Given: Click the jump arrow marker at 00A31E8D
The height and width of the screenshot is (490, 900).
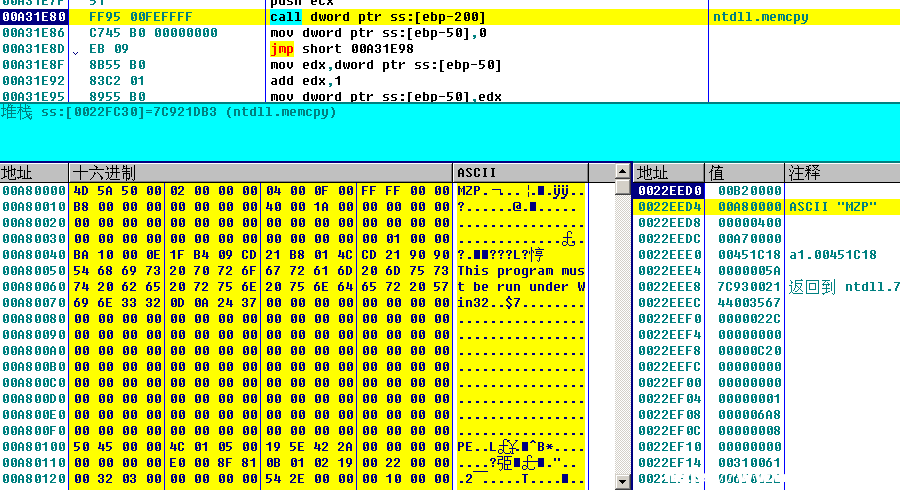Looking at the screenshot, I should pos(75,52).
